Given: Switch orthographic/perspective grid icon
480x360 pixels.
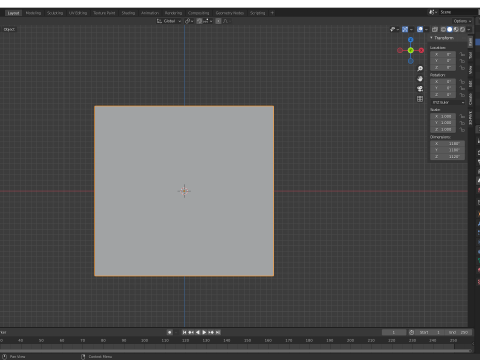Looking at the screenshot, I should click(420, 99).
